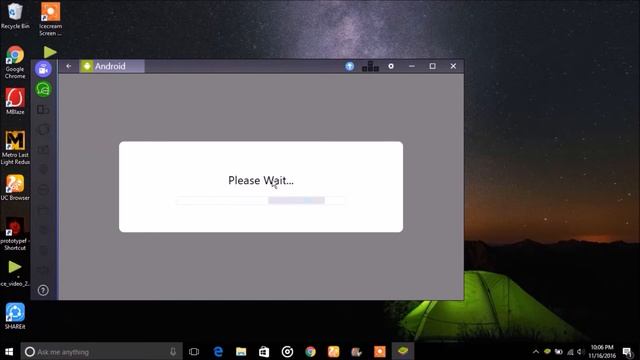Image resolution: width=640 pixels, height=360 pixels.
Task: Open Recycle Bin desktop icon
Action: pos(15,16)
